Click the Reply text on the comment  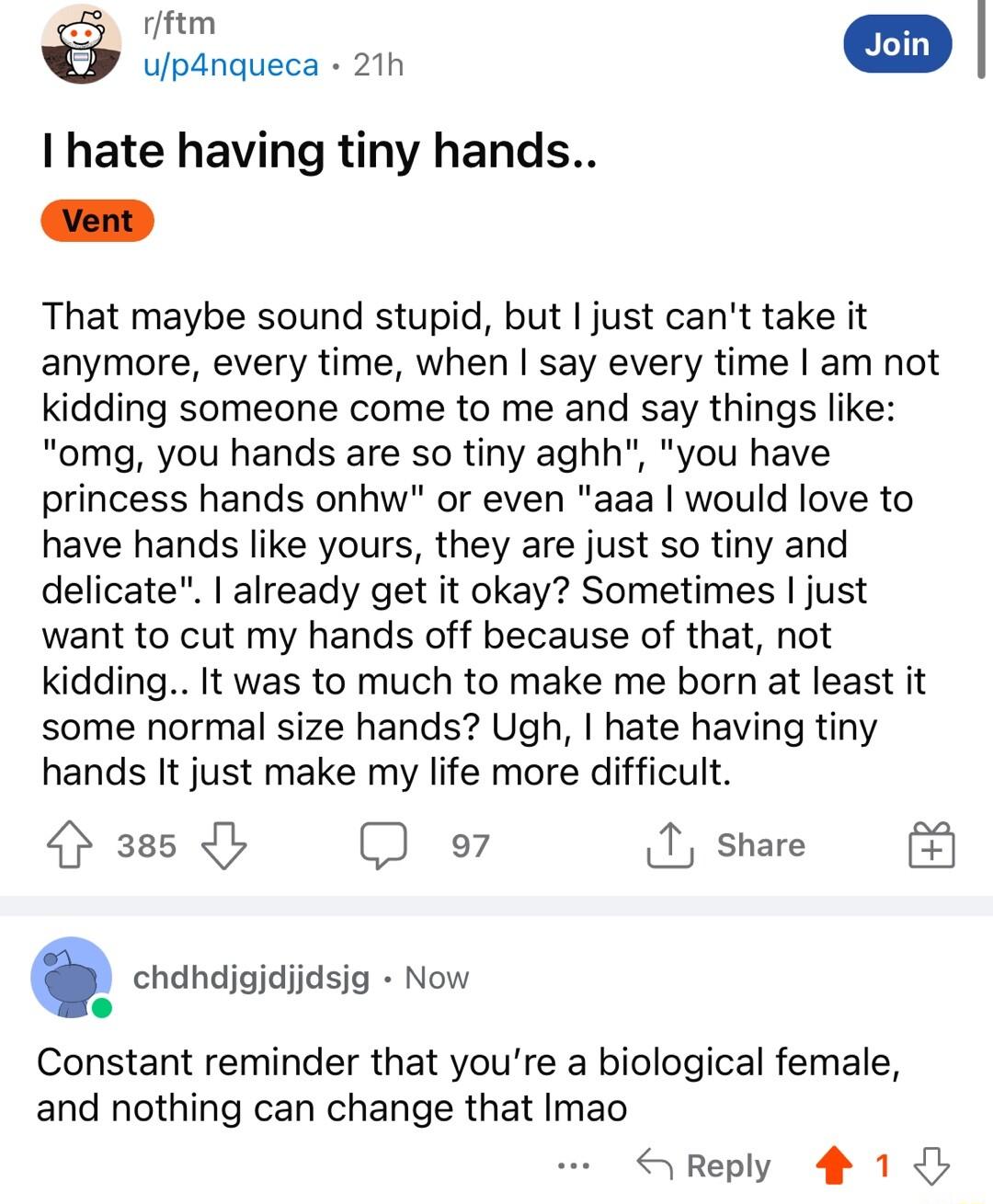[x=728, y=1165]
